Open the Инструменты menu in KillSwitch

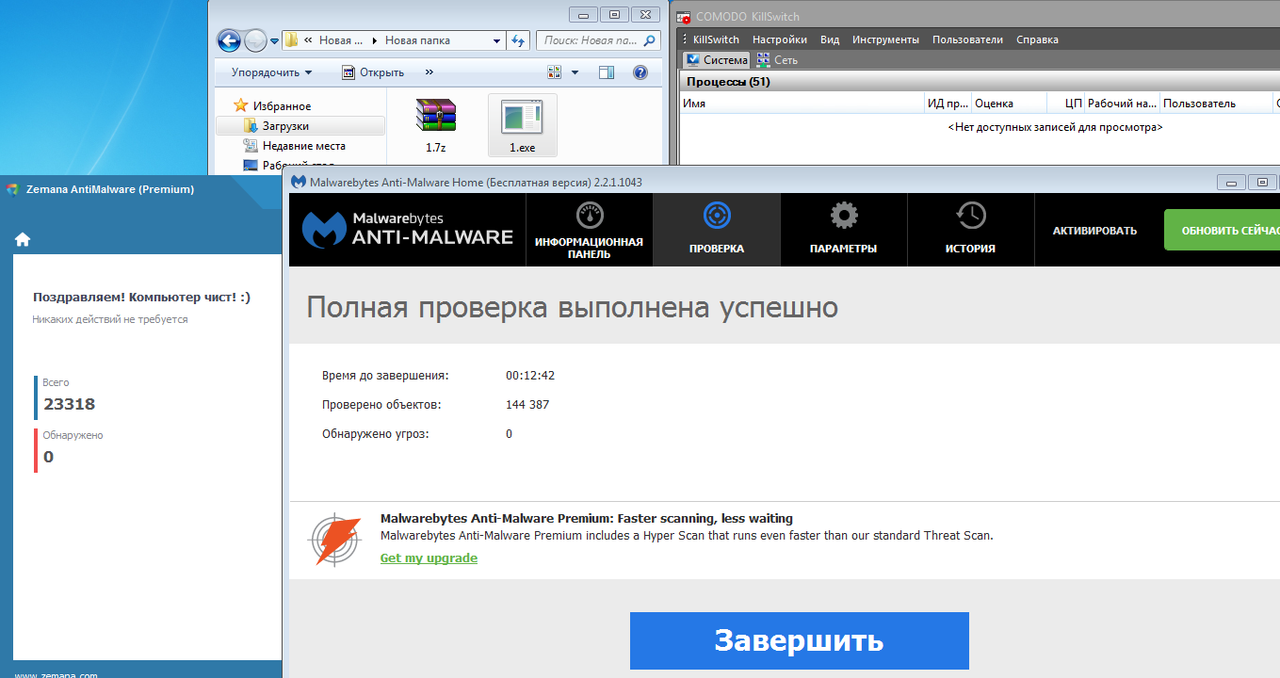[886, 40]
